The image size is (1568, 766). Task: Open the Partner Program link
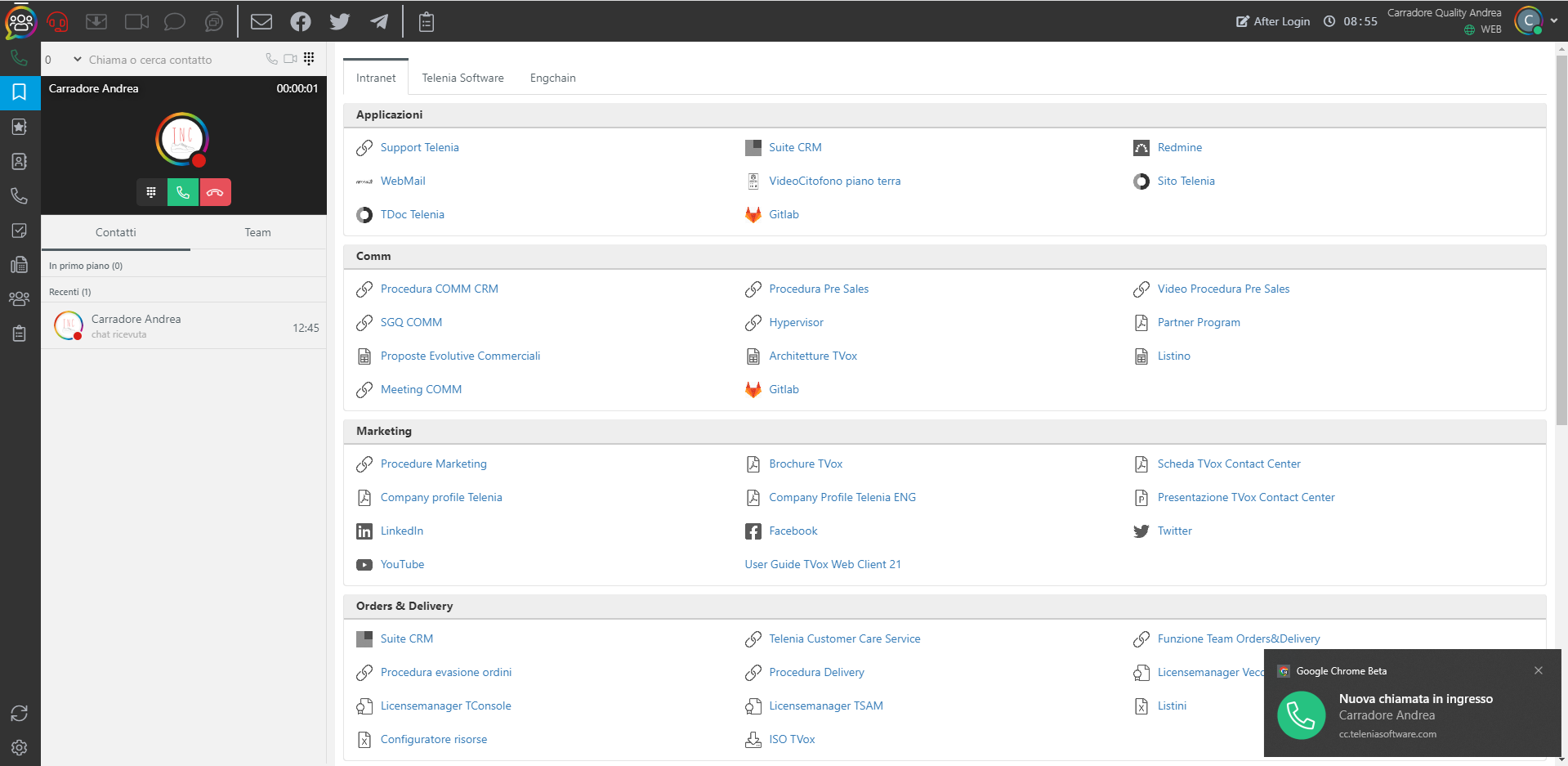1199,322
